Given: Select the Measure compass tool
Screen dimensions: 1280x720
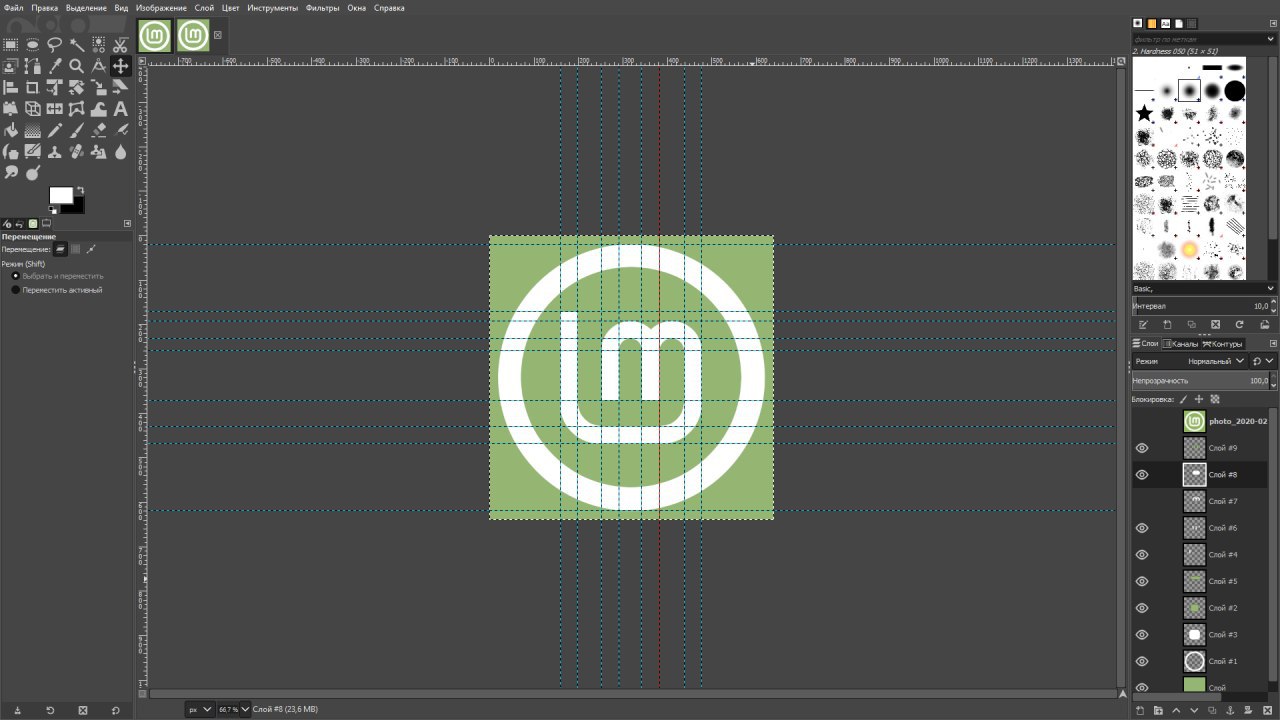Looking at the screenshot, I should click(99, 66).
